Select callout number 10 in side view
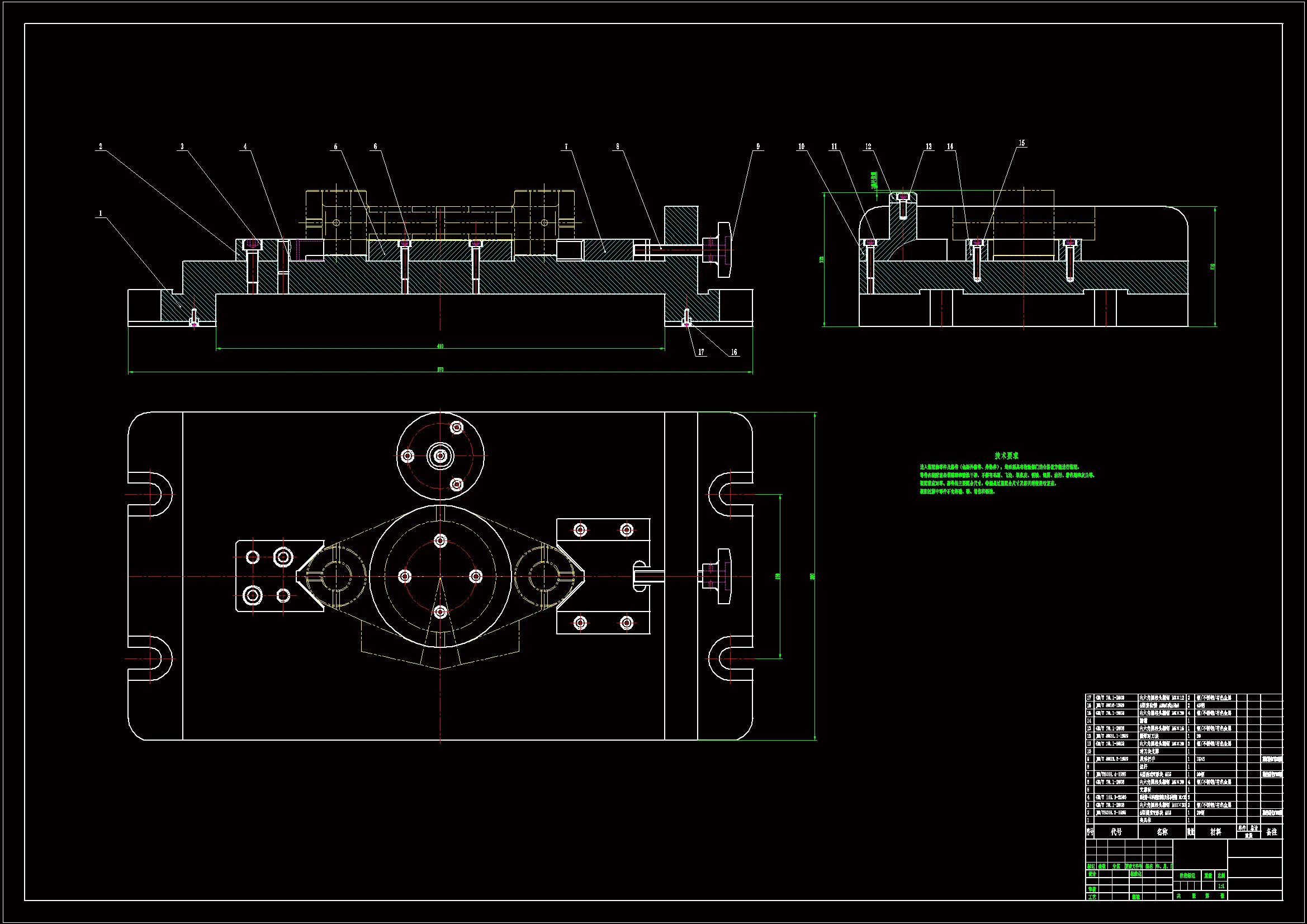 [802, 146]
